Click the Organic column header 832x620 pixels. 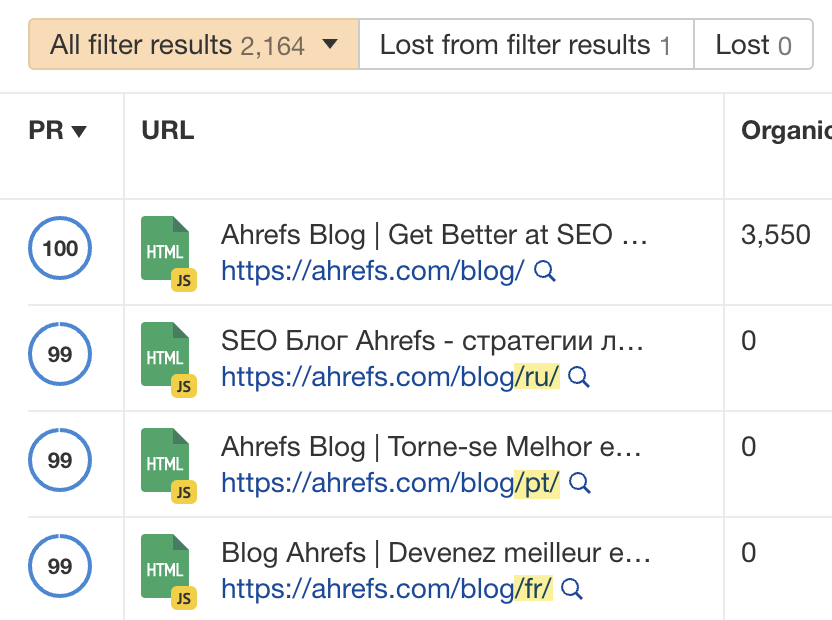click(786, 131)
